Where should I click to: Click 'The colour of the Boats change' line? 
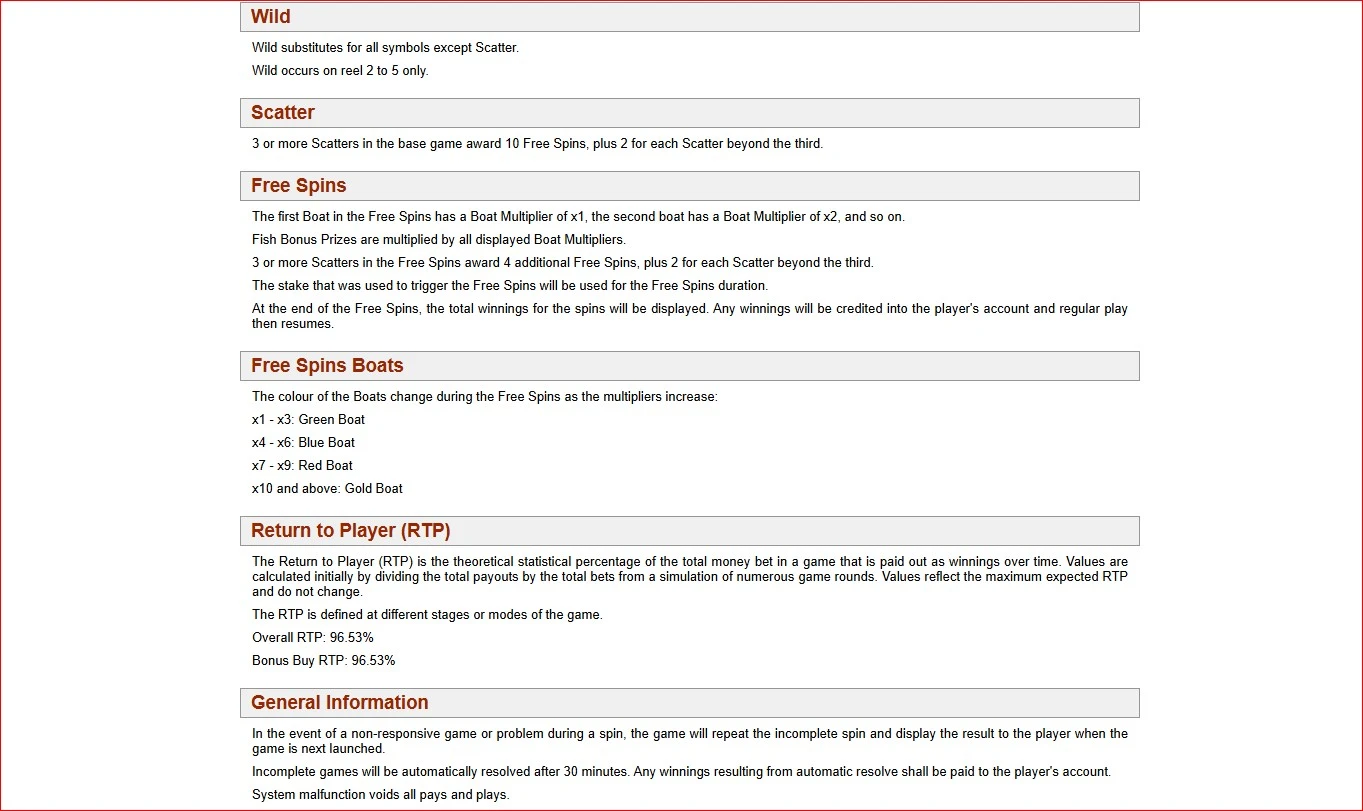click(x=485, y=397)
